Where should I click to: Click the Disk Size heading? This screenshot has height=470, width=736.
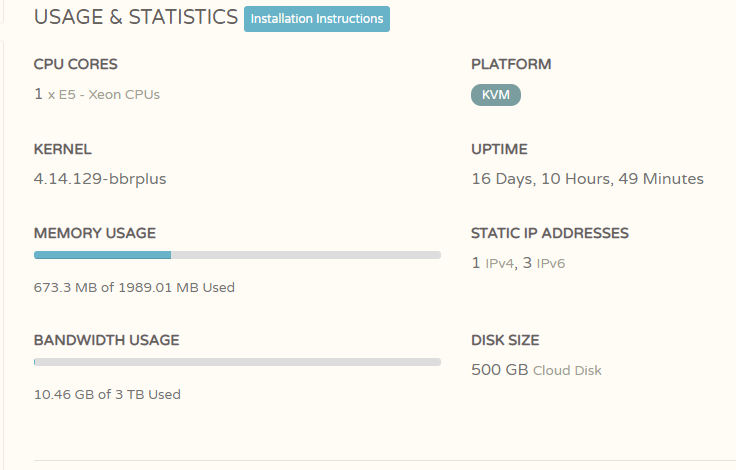[505, 340]
